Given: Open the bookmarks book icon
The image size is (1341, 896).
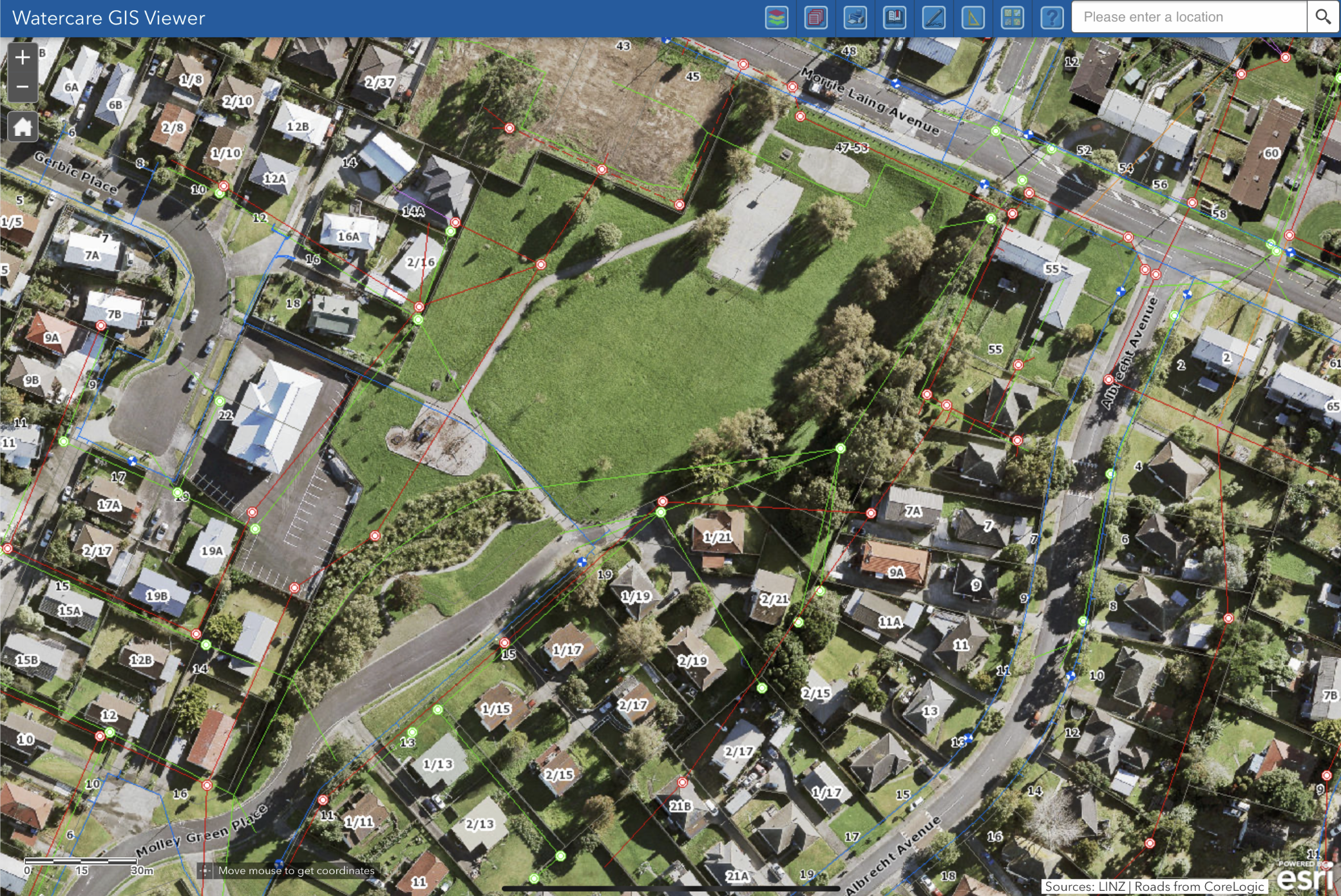Looking at the screenshot, I should pos(895,17).
